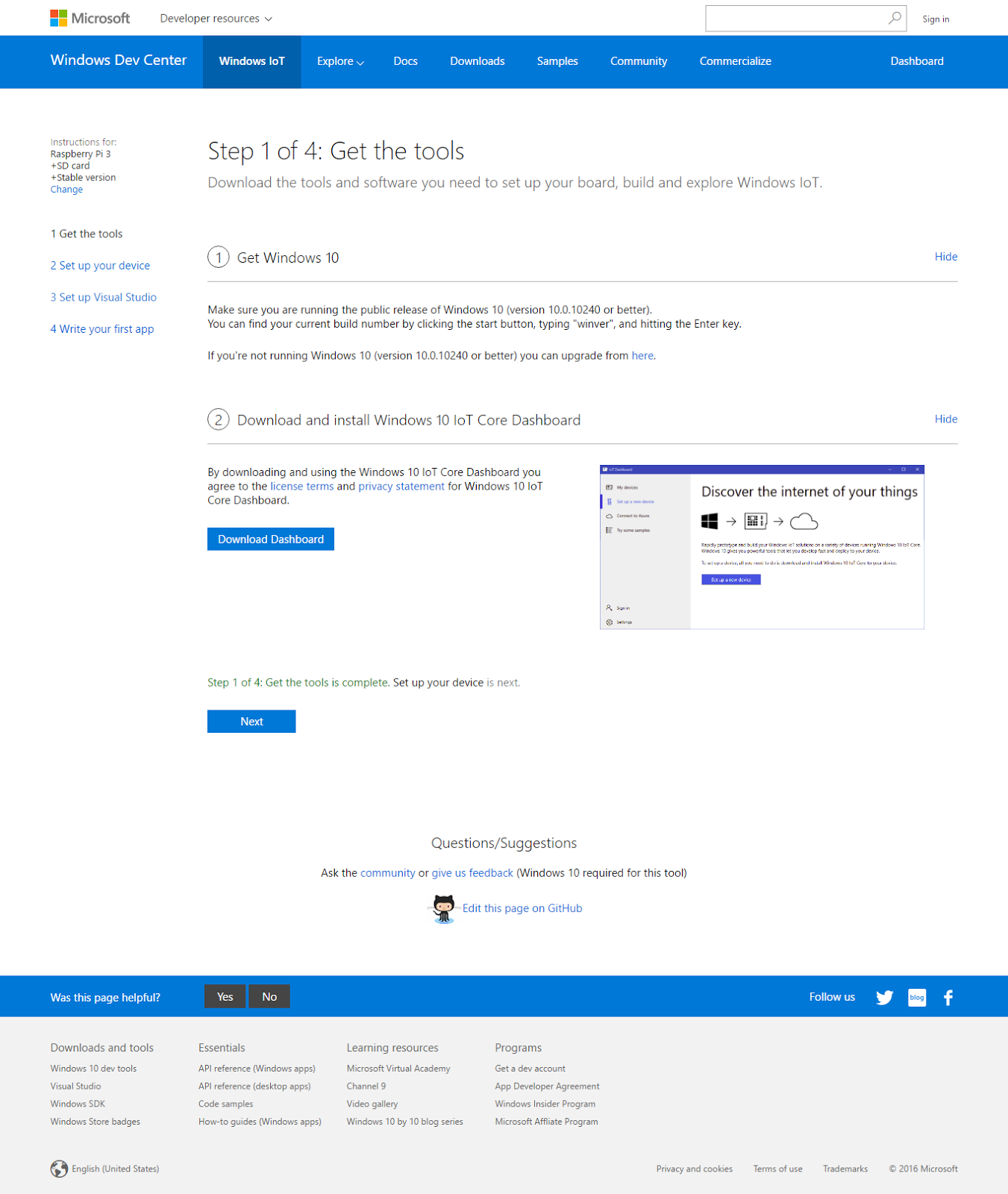The width and height of the screenshot is (1008, 1194).
Task: Click the GitHub Octocat icon
Action: tap(443, 908)
